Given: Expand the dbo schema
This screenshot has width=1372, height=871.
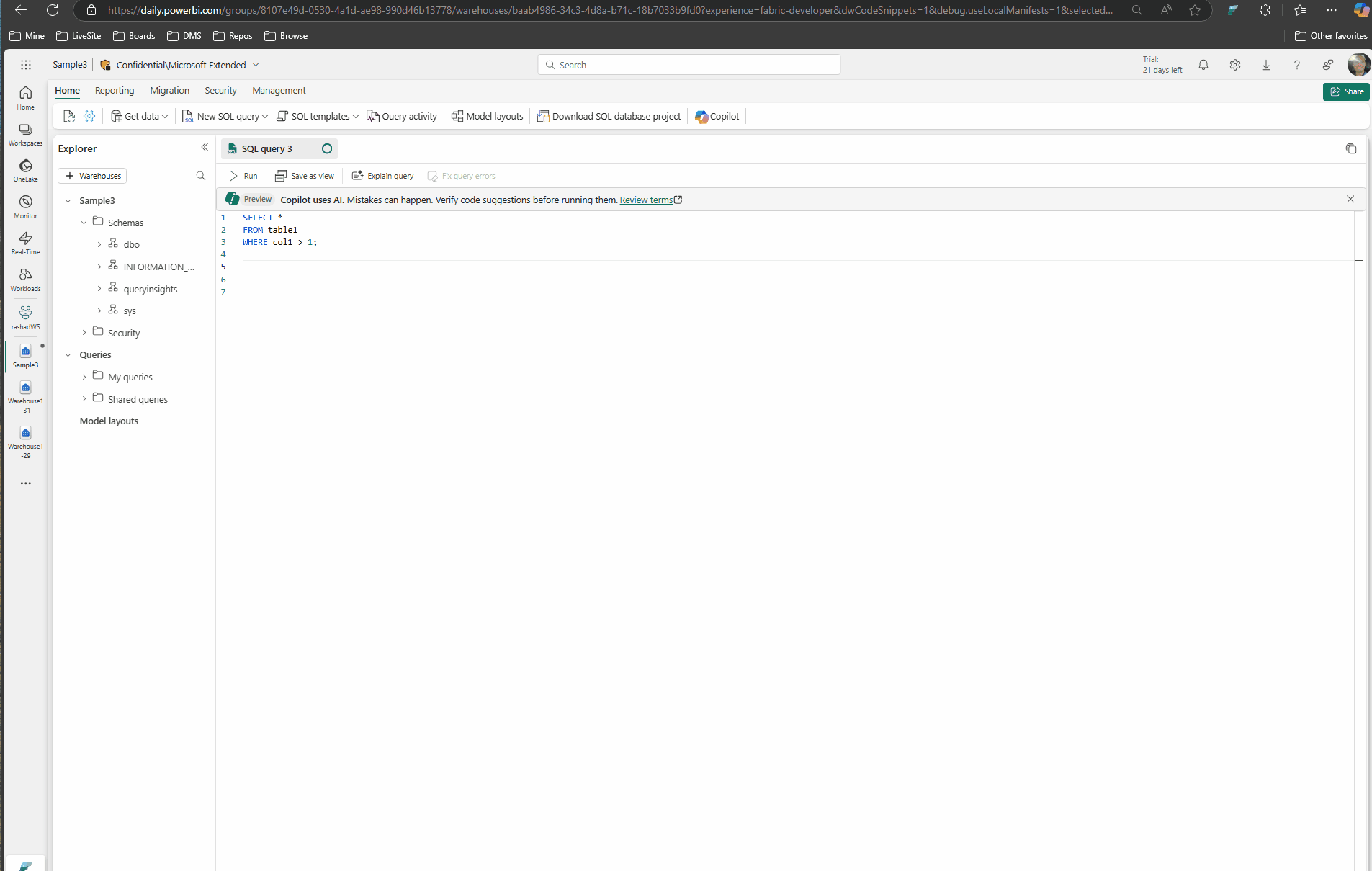Looking at the screenshot, I should click(99, 245).
